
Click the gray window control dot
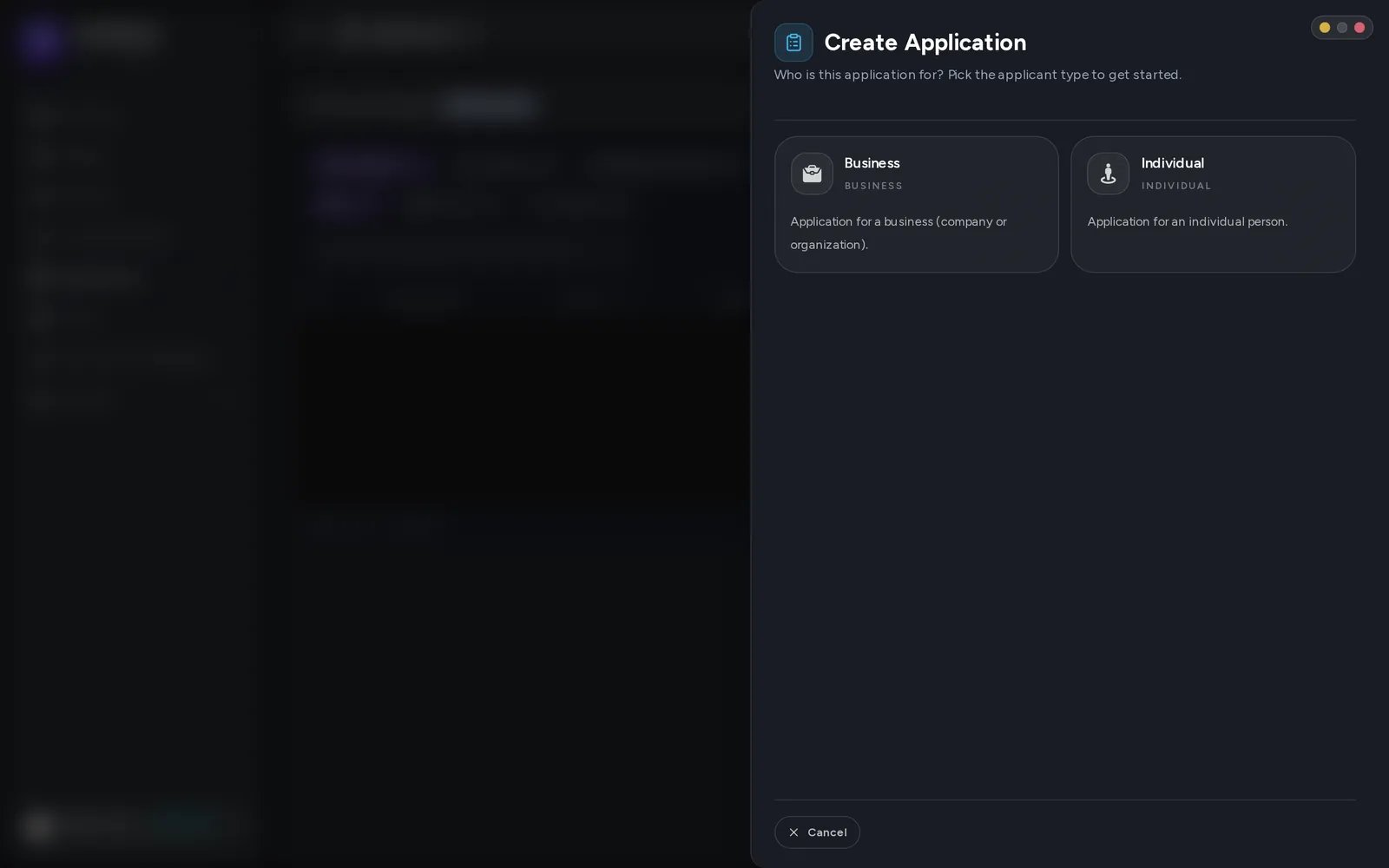pyautogui.click(x=1342, y=28)
